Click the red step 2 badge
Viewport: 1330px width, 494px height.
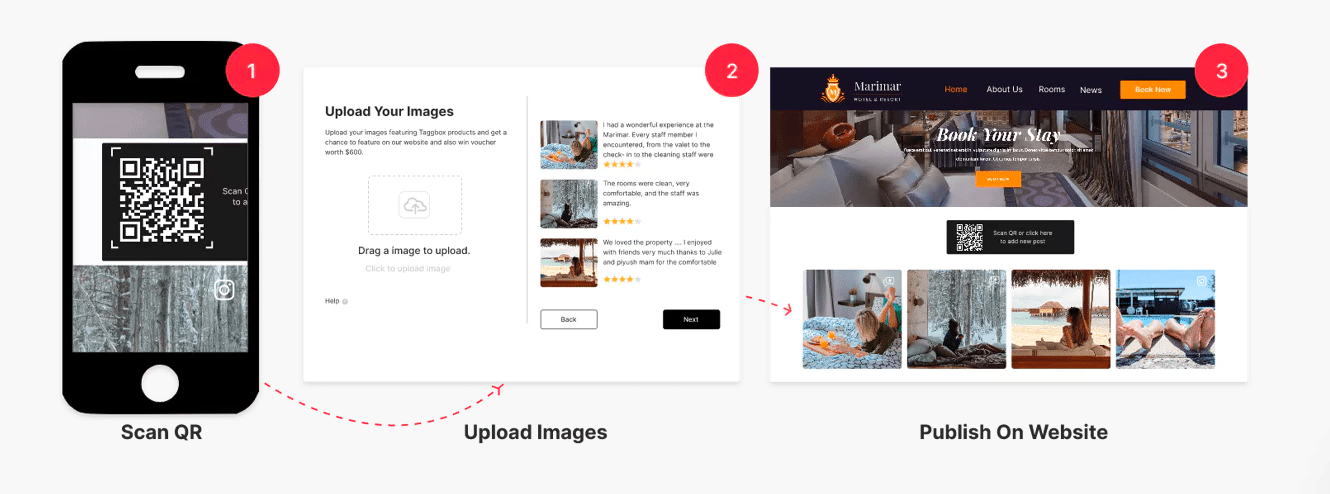tap(732, 70)
